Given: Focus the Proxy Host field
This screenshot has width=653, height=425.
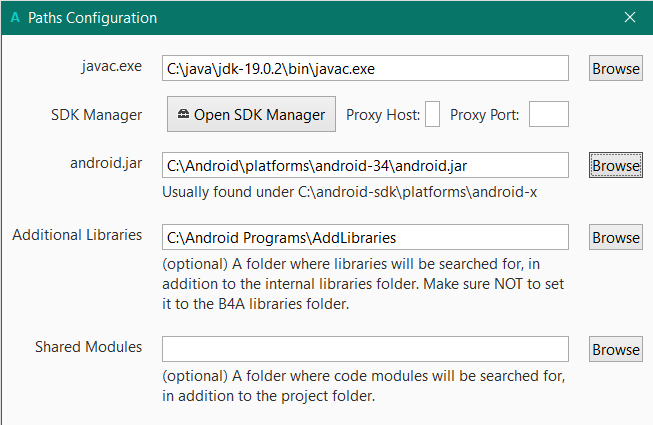Looking at the screenshot, I should click(433, 114).
